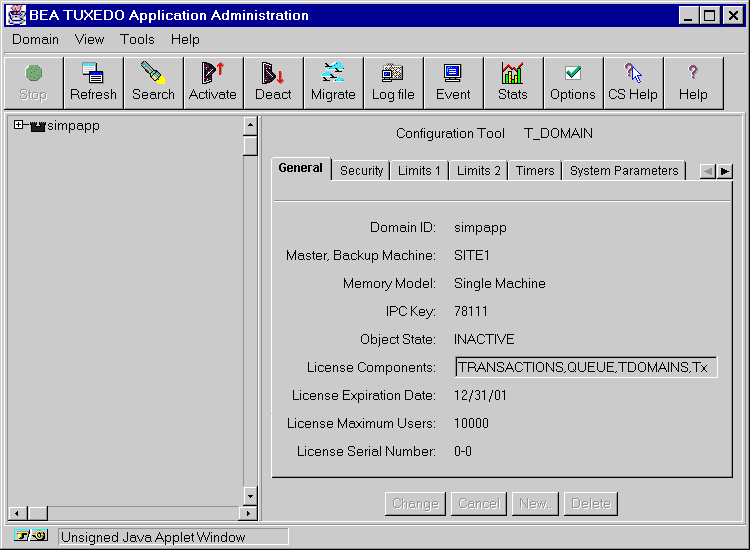
Task: Click the T_DOMAIN heading text
Action: [x=558, y=133]
